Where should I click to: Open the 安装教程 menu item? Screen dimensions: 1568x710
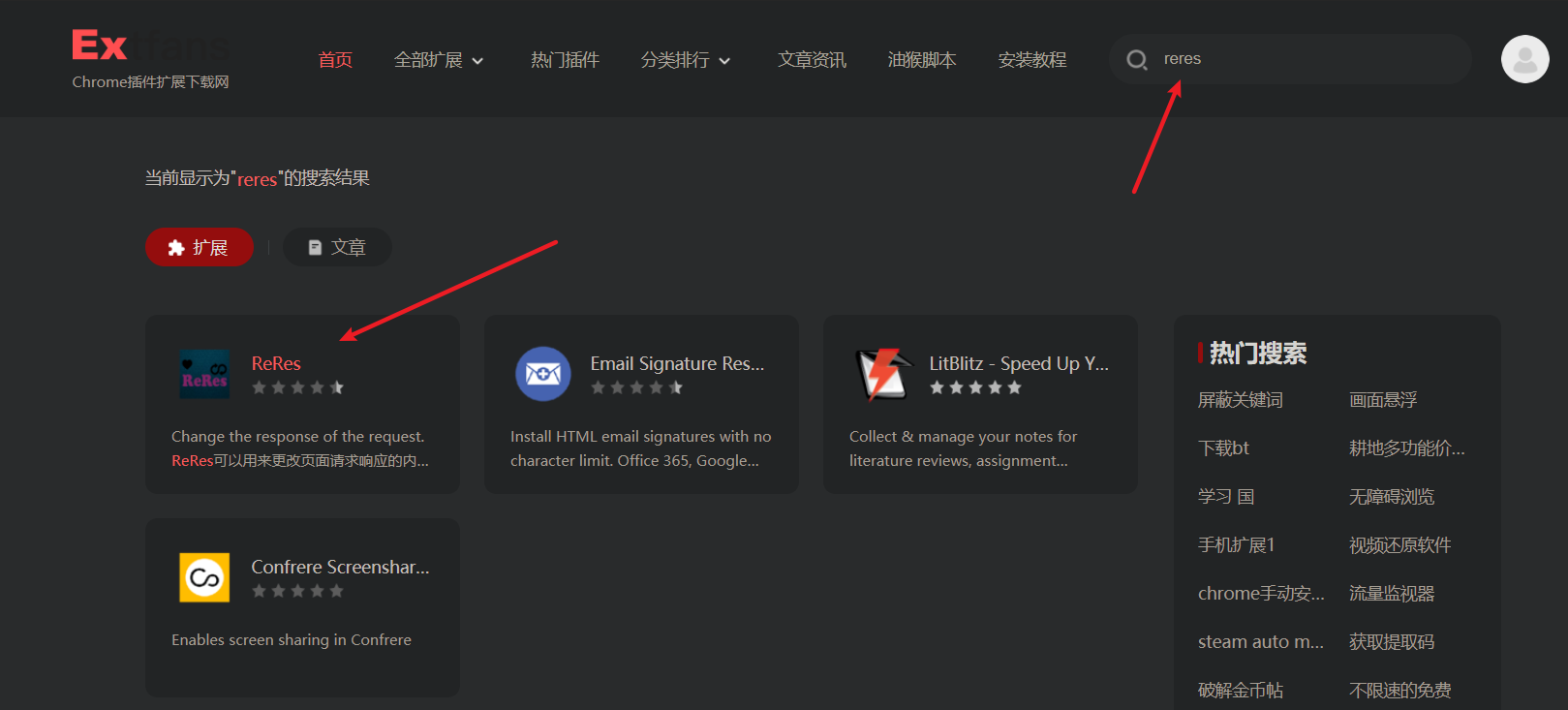pyautogui.click(x=1032, y=60)
